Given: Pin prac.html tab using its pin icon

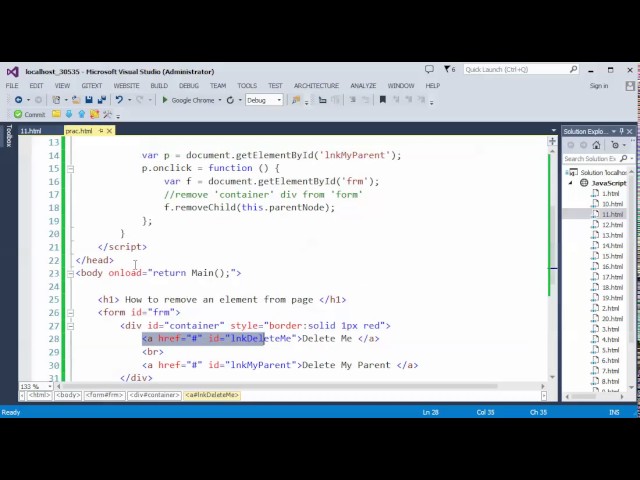Looking at the screenshot, I should pos(101,131).
